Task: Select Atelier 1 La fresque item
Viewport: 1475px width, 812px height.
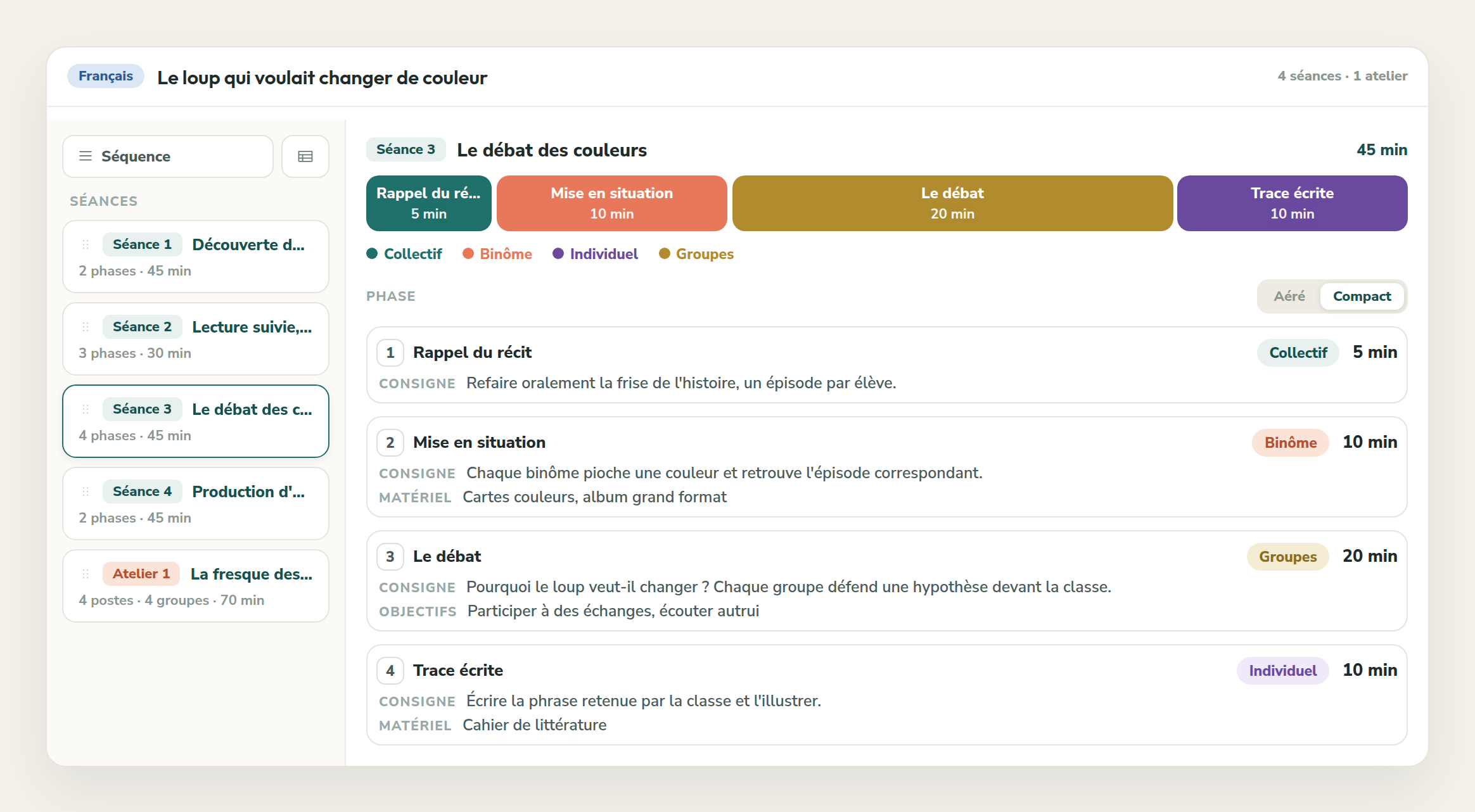Action: [196, 586]
